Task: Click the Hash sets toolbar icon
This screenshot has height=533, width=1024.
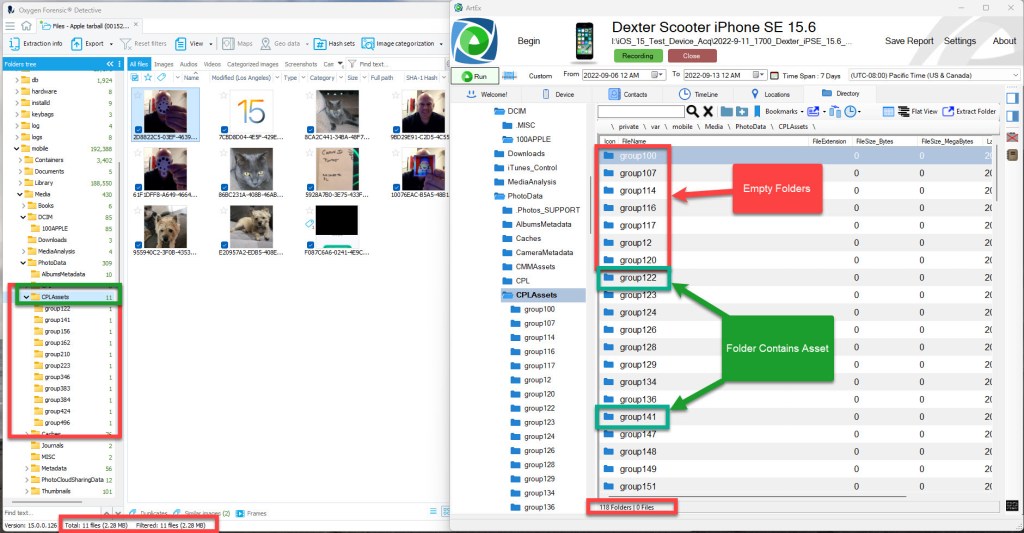Action: [333, 44]
